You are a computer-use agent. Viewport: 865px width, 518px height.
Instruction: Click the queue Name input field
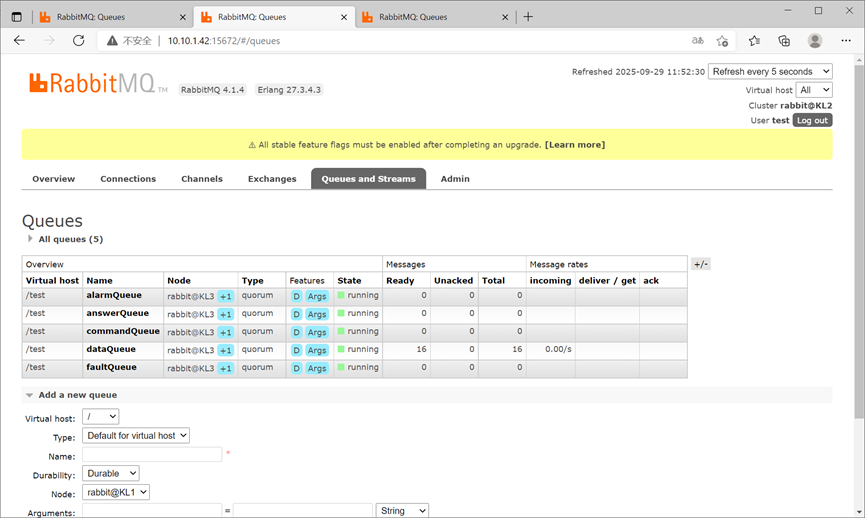[152, 455]
